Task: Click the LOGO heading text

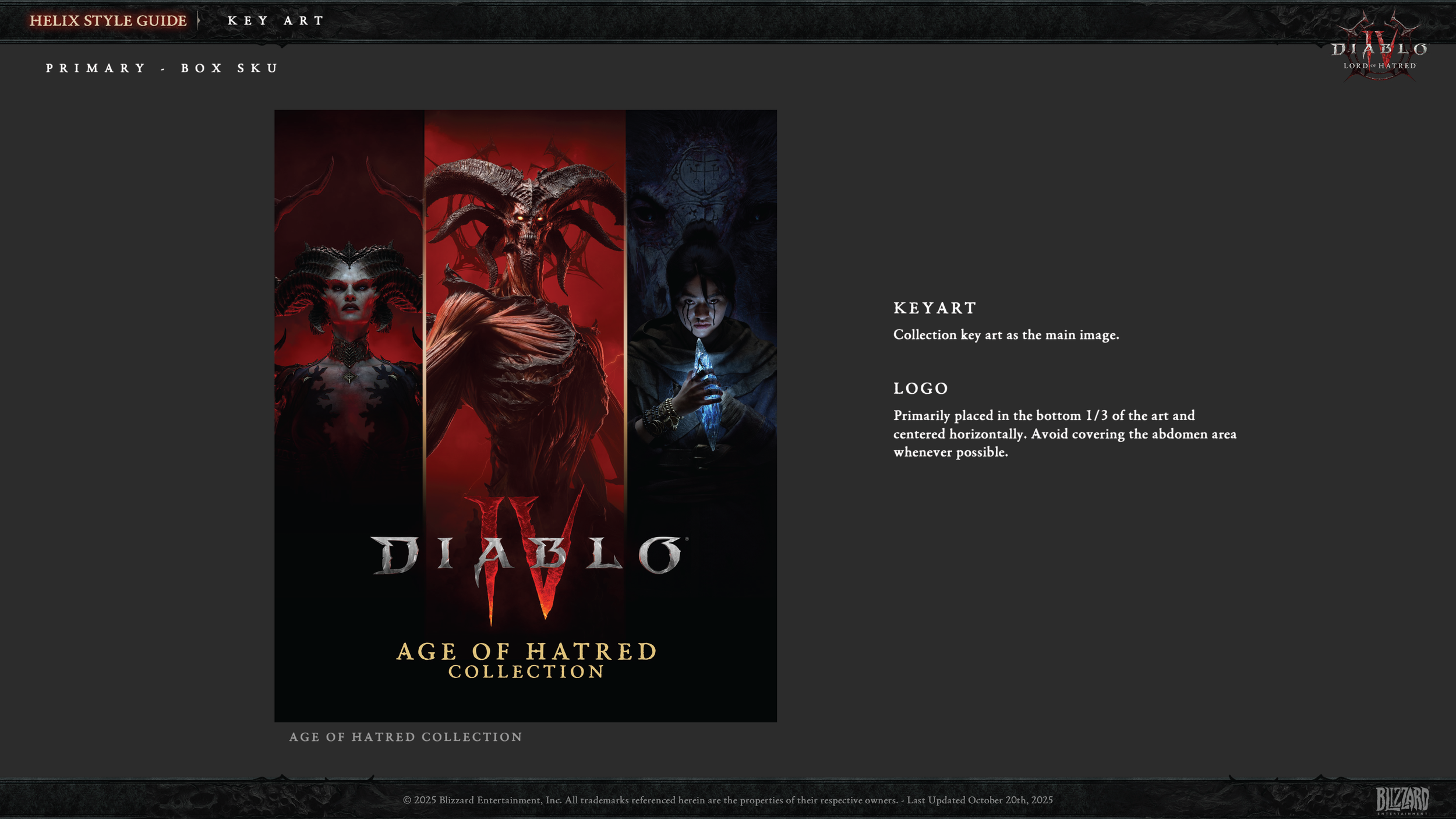Action: (x=920, y=389)
